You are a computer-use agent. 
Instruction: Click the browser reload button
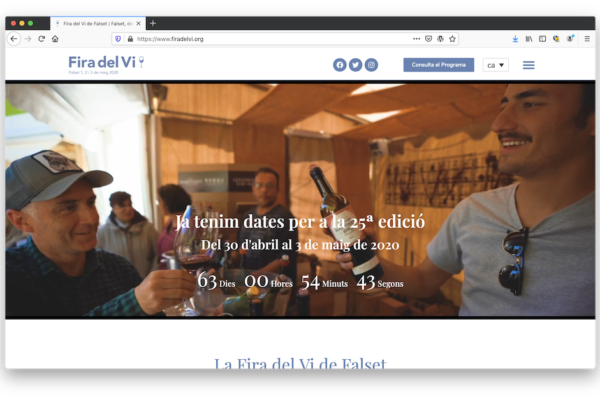tap(42, 39)
